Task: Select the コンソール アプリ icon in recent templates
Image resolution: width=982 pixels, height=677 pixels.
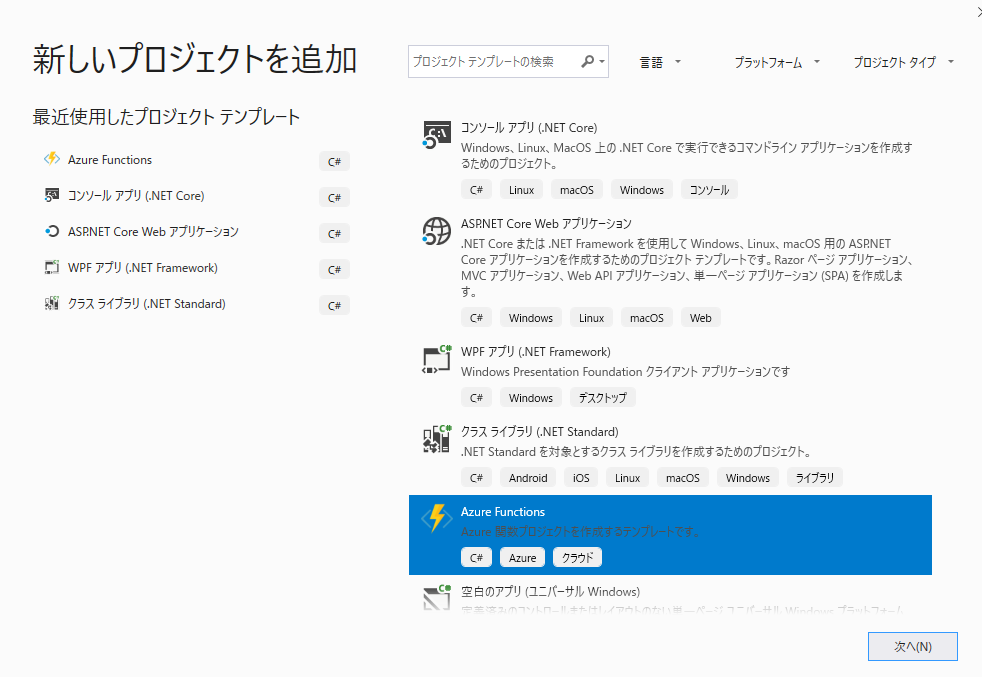Action: coord(52,195)
